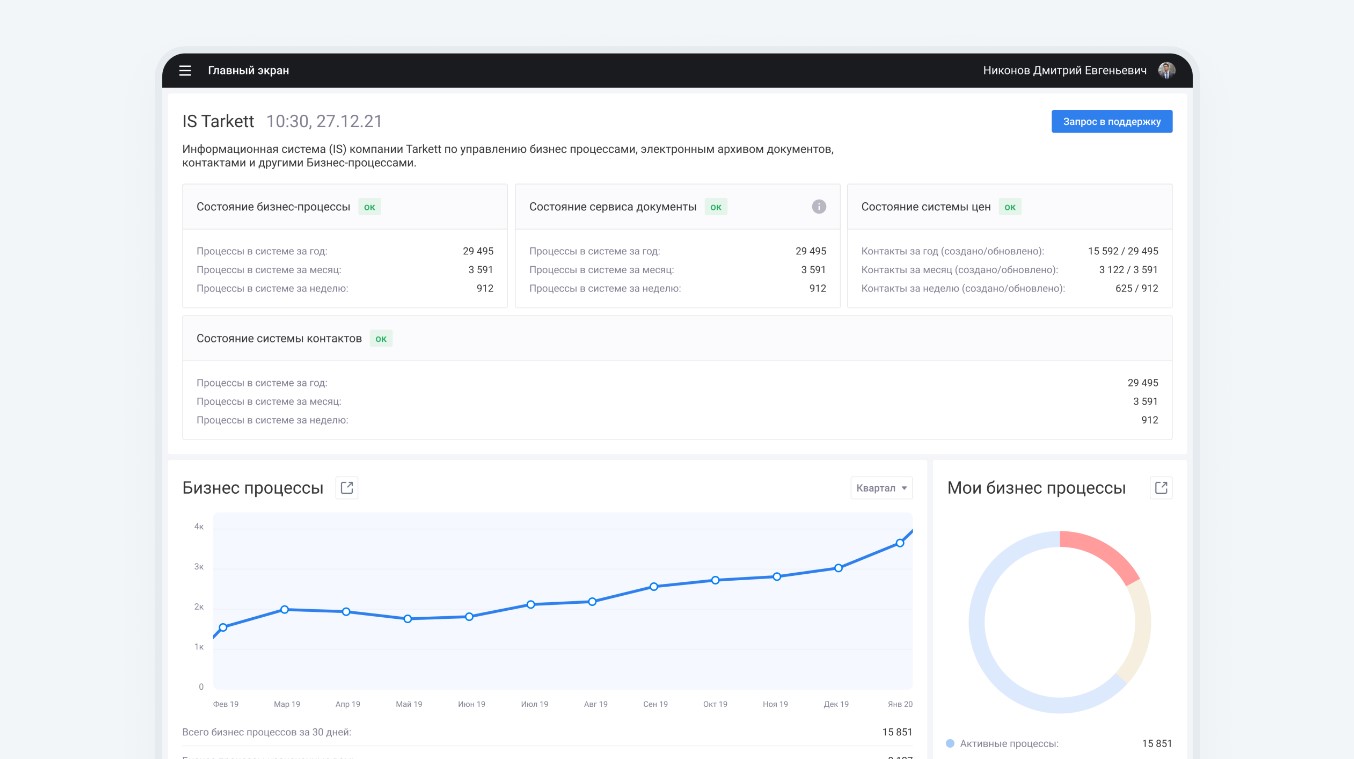
Task: Select the chart data point above Сен 19
Action: [x=654, y=587]
